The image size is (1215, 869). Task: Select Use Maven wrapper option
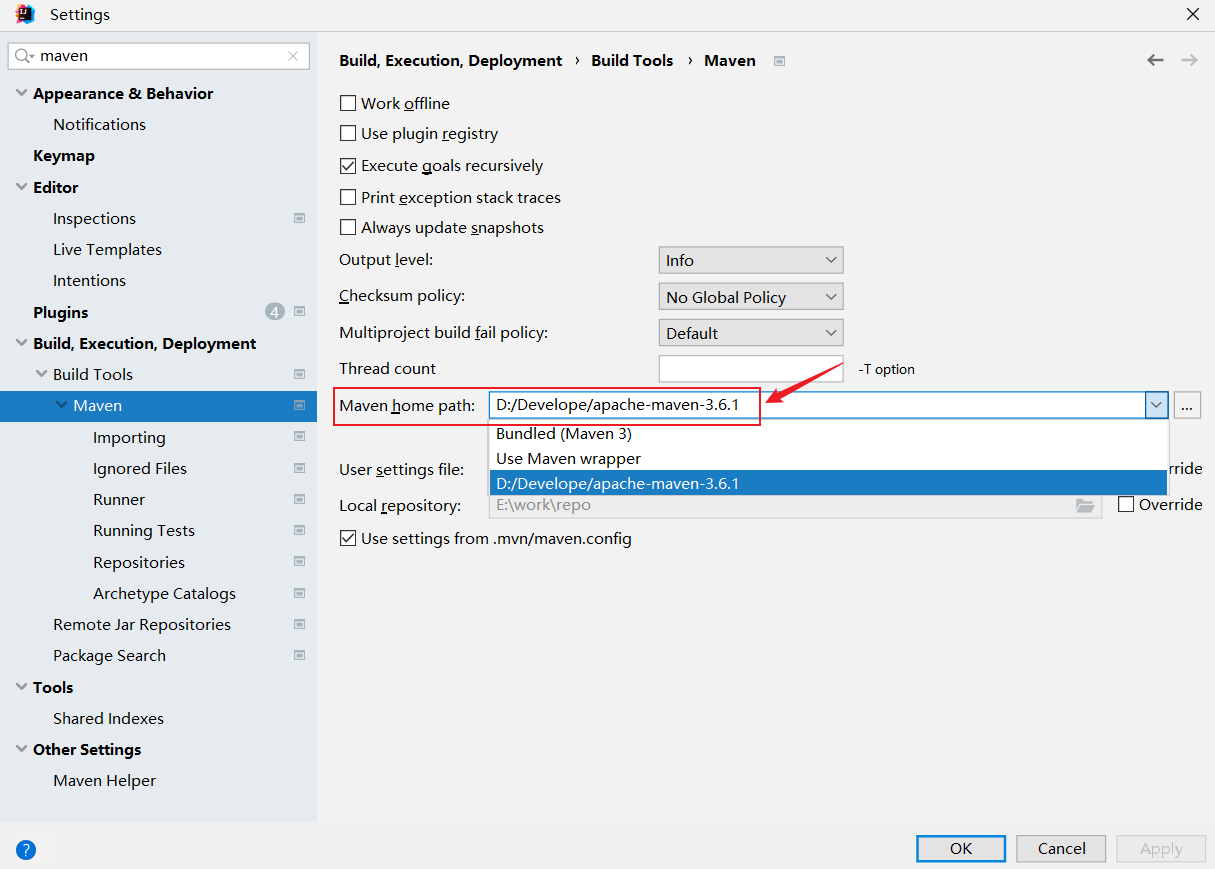[828, 458]
